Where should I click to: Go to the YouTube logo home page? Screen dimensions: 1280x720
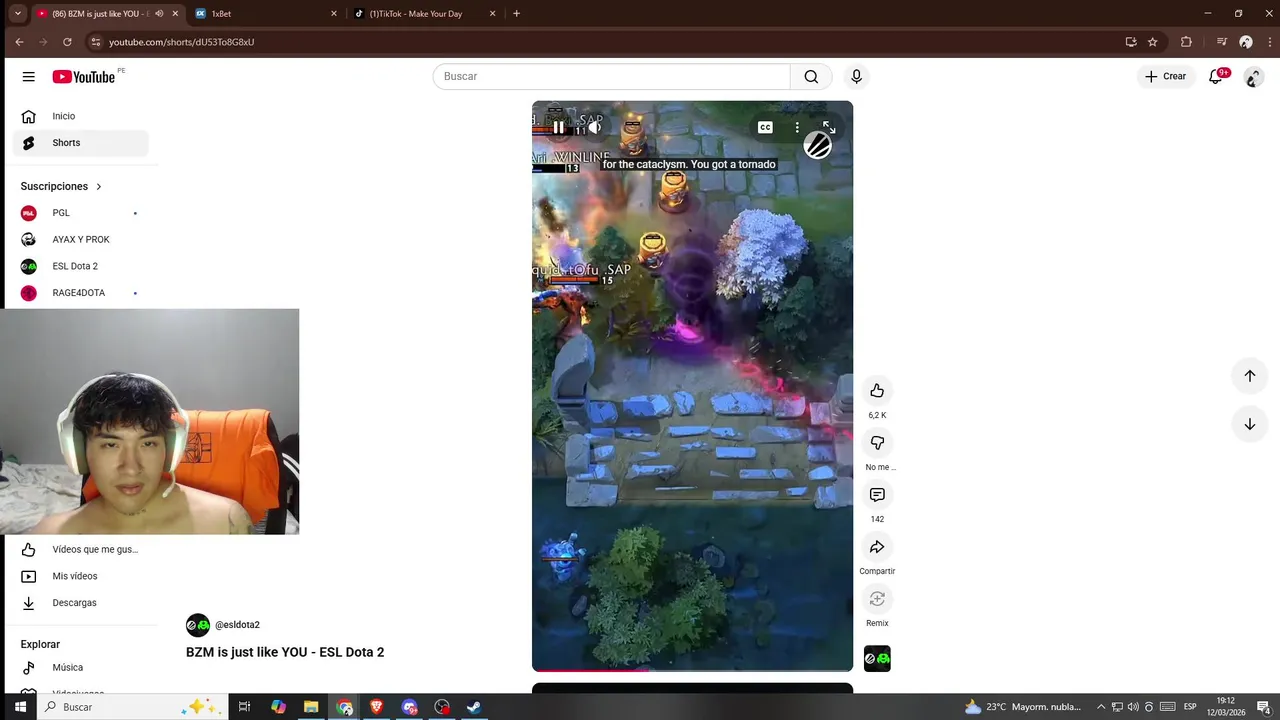[x=84, y=77]
